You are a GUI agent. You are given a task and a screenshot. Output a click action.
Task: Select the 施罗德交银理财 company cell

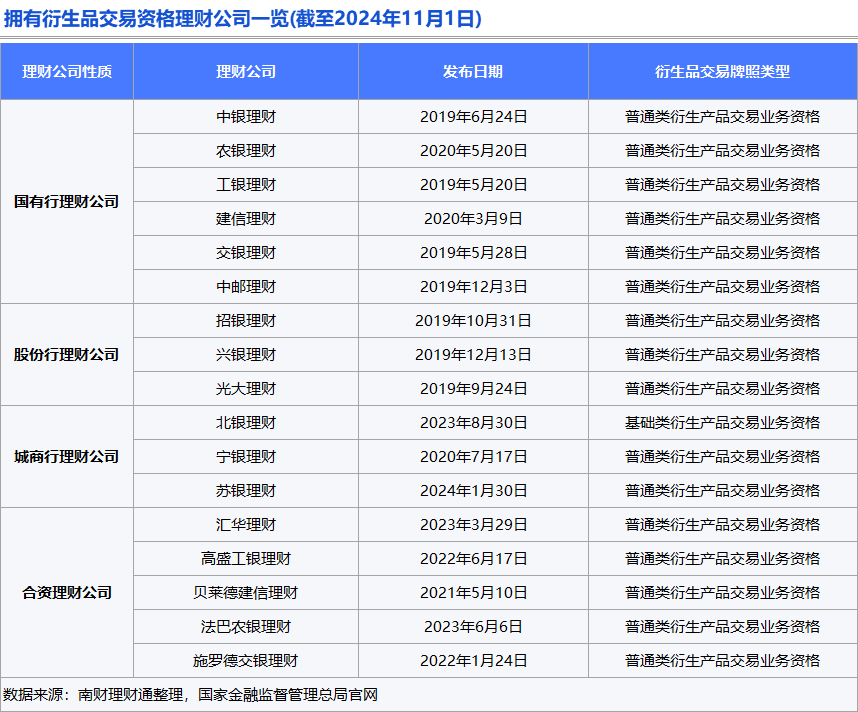point(246,661)
